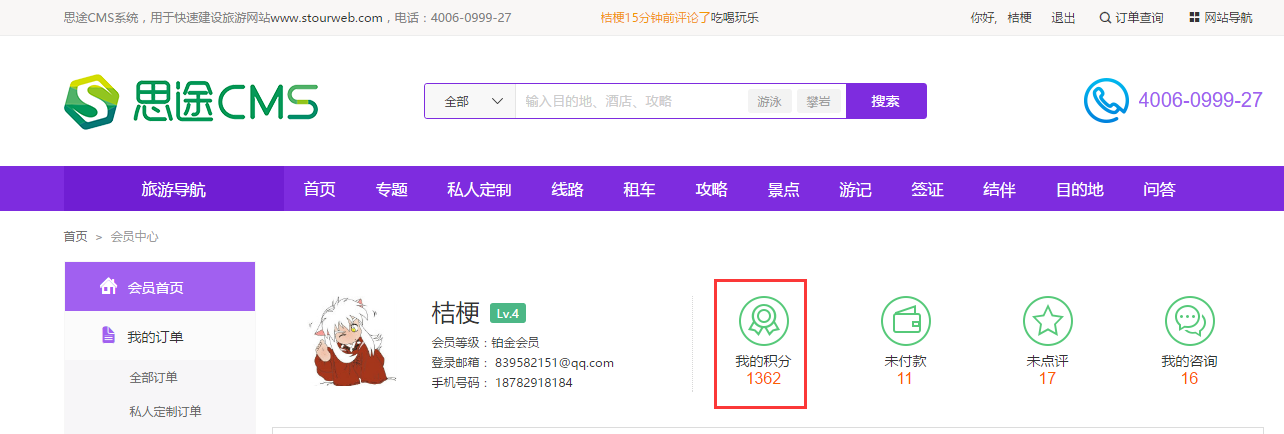Select the 游泳 search suggestion tag

pos(769,101)
